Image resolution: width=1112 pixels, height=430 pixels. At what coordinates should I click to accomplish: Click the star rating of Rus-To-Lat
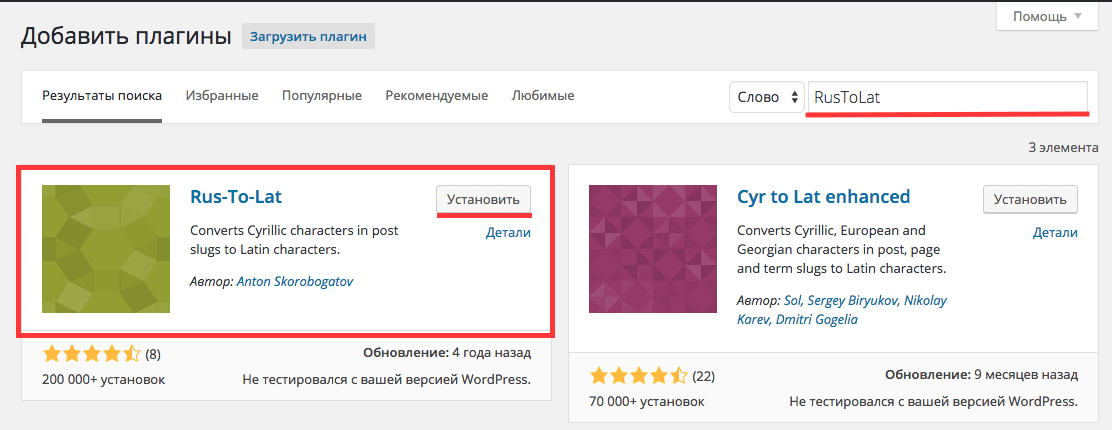click(x=91, y=353)
